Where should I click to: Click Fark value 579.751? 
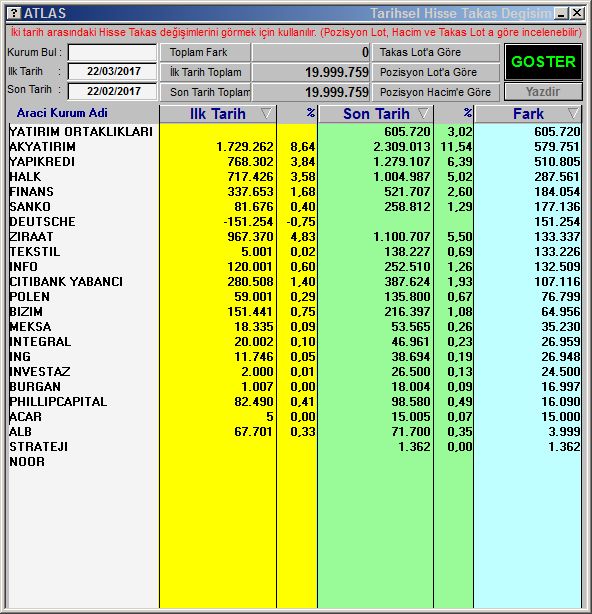click(x=557, y=147)
